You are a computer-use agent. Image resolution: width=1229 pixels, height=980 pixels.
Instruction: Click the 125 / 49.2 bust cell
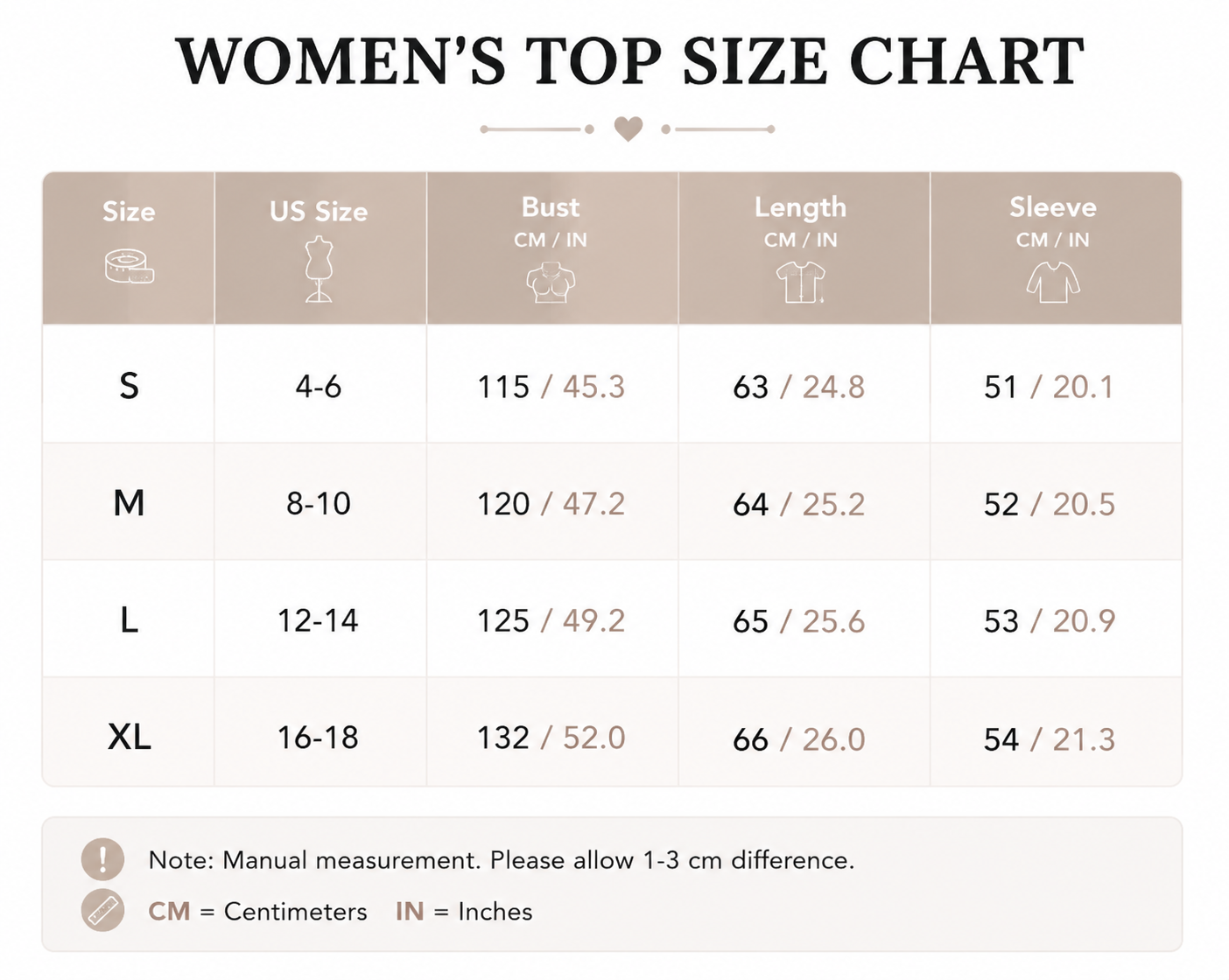click(x=551, y=620)
